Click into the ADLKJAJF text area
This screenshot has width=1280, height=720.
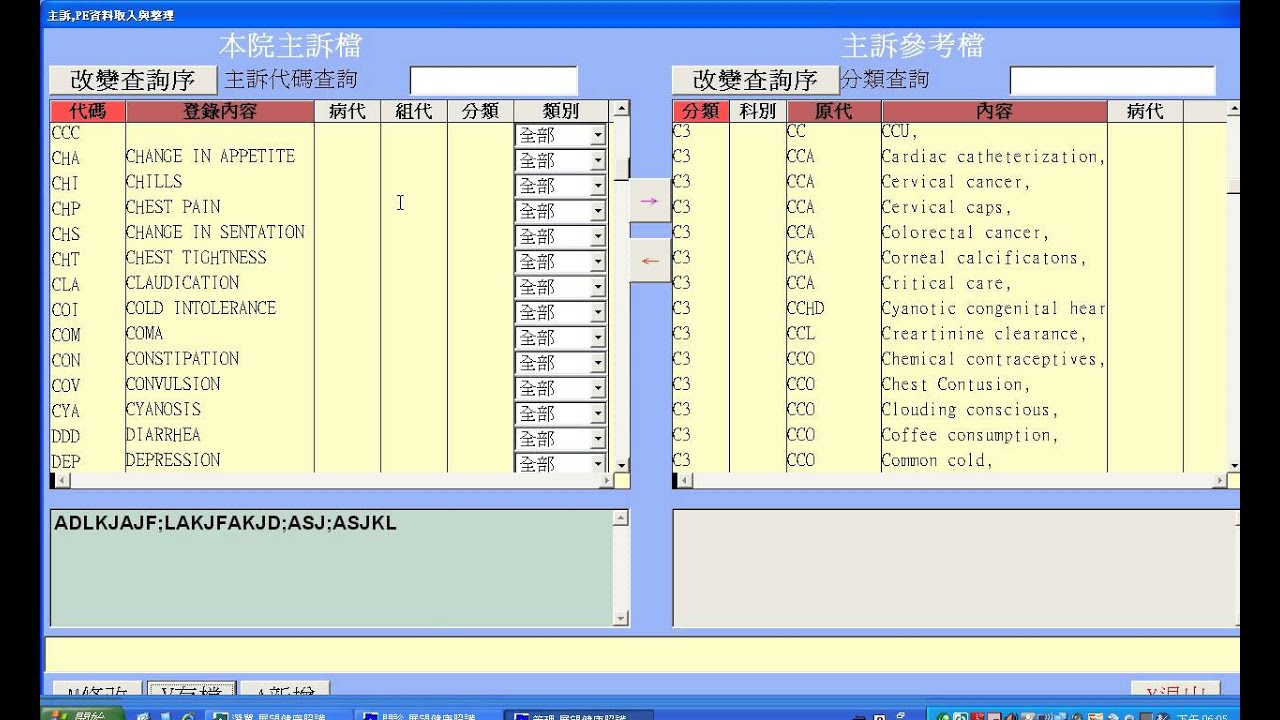click(332, 568)
